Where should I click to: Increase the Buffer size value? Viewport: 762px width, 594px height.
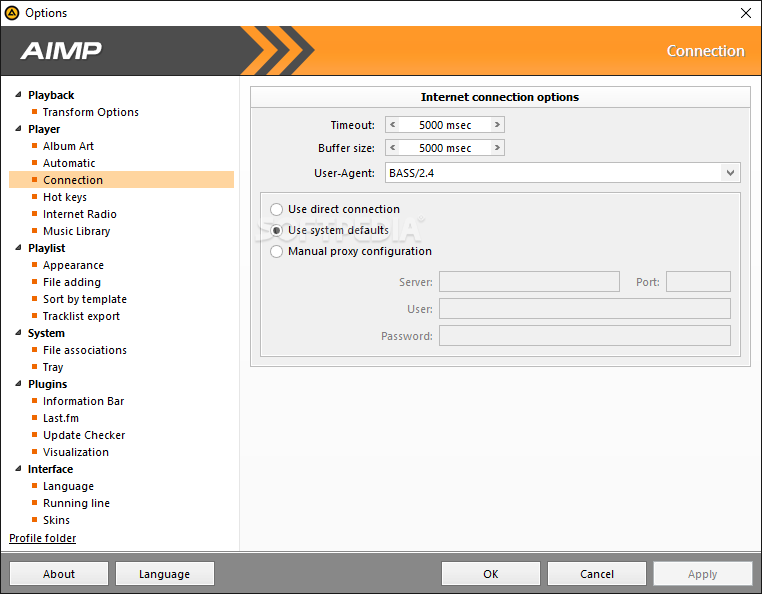[497, 147]
